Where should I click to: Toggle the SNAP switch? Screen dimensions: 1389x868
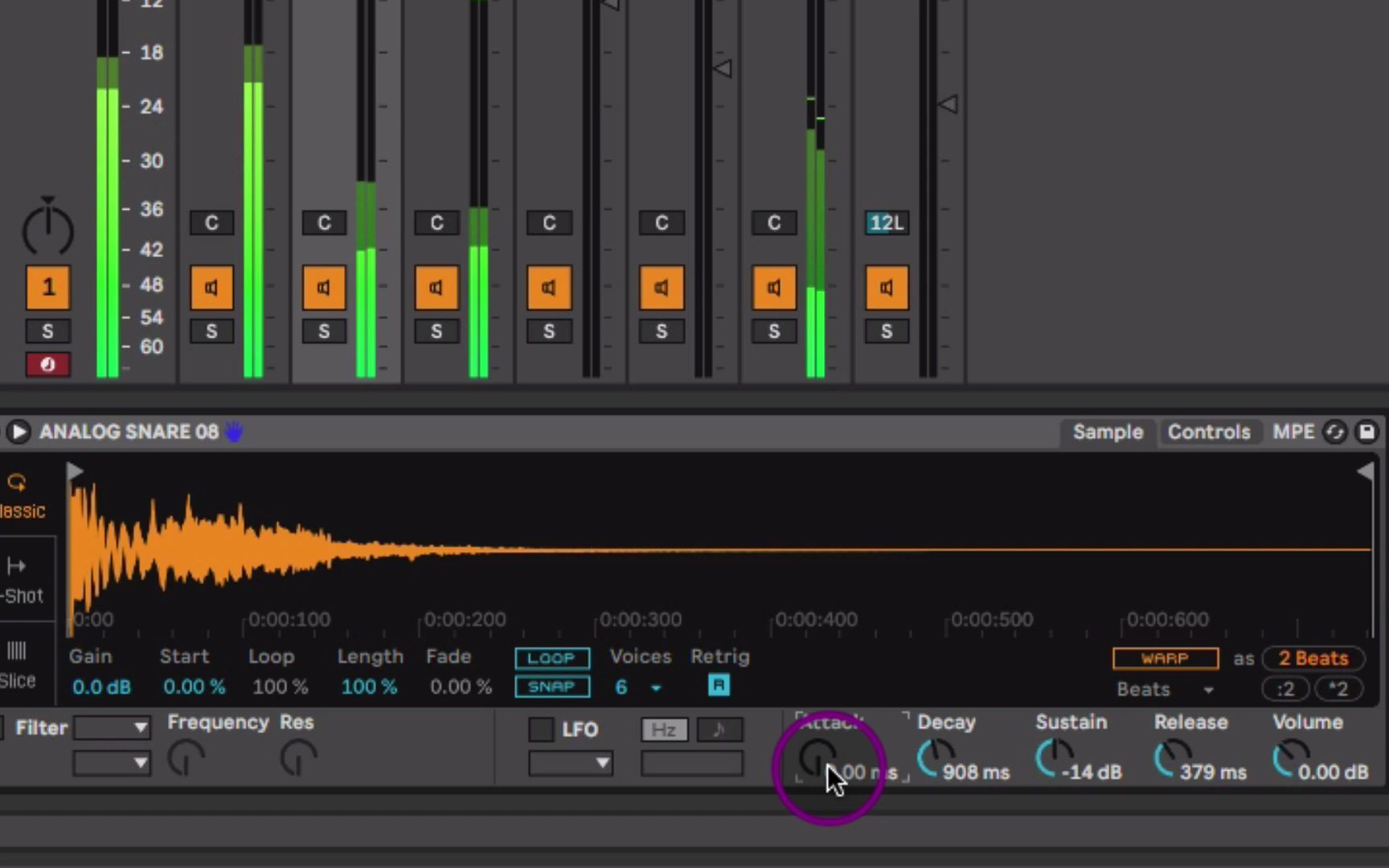coord(552,686)
